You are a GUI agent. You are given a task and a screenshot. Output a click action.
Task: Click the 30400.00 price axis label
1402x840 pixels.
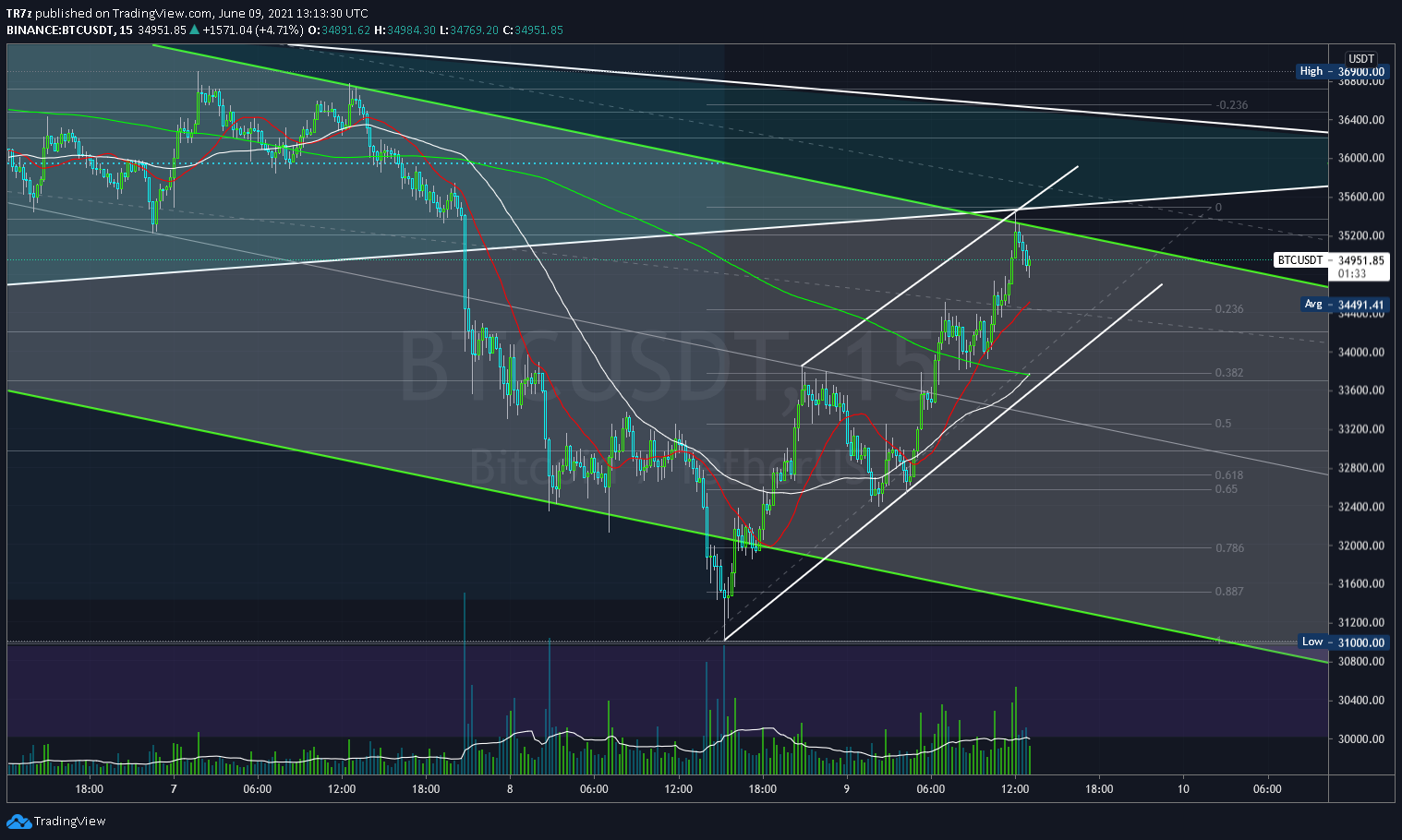(x=1360, y=700)
